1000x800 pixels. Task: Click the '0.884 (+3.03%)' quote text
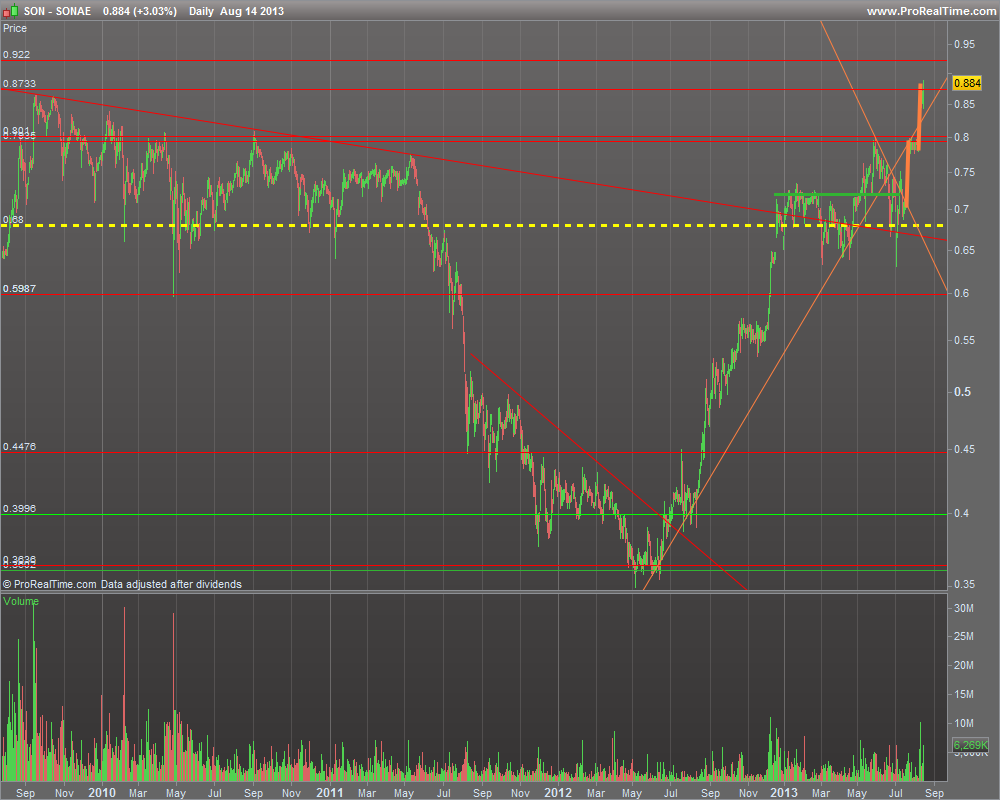(x=140, y=11)
